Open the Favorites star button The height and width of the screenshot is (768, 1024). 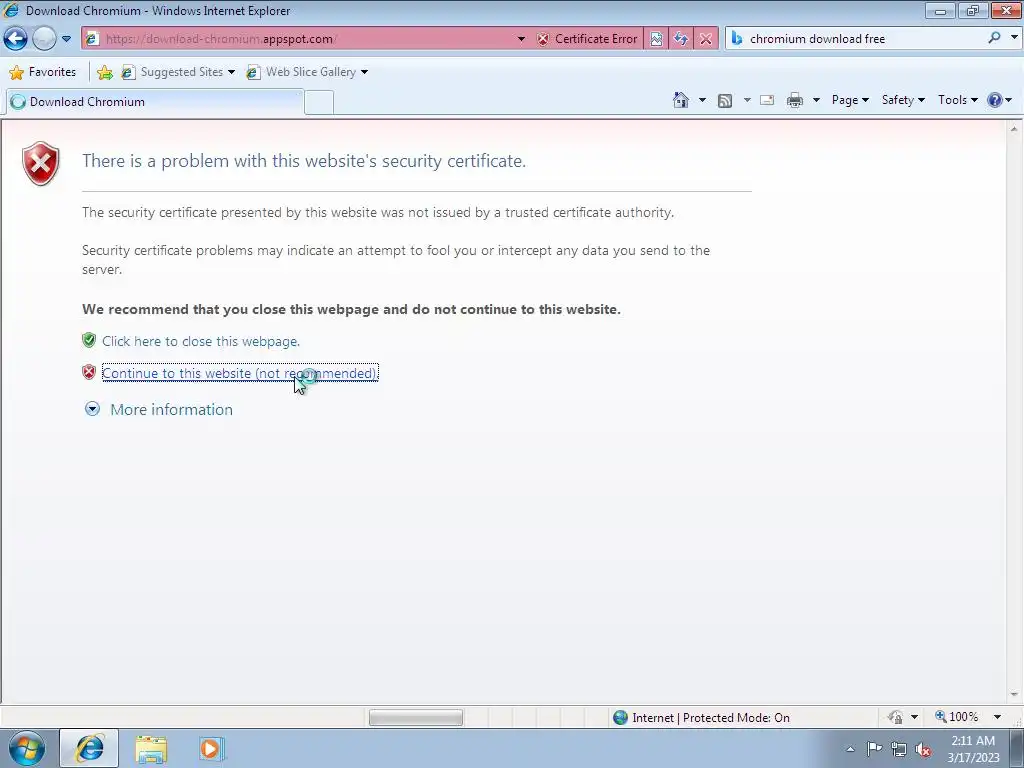point(43,72)
